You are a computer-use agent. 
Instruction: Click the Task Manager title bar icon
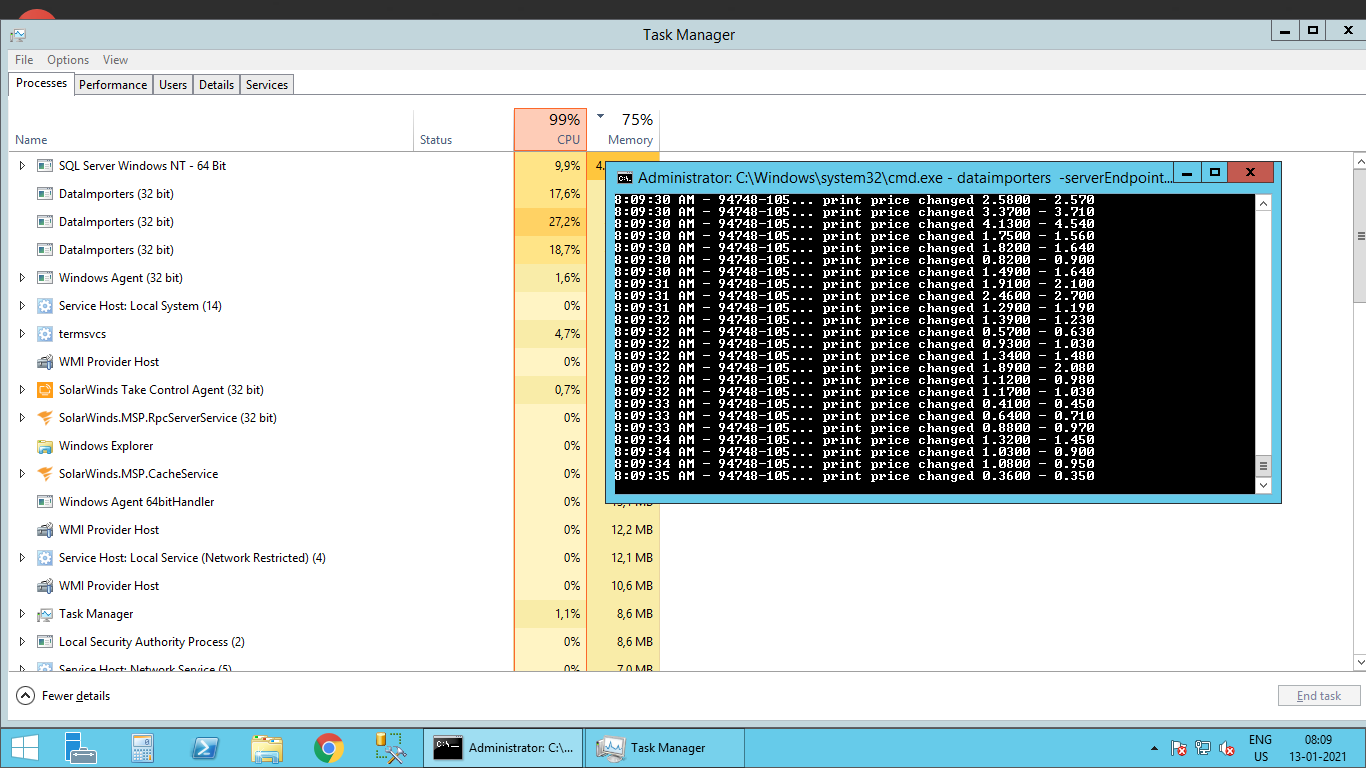point(18,35)
